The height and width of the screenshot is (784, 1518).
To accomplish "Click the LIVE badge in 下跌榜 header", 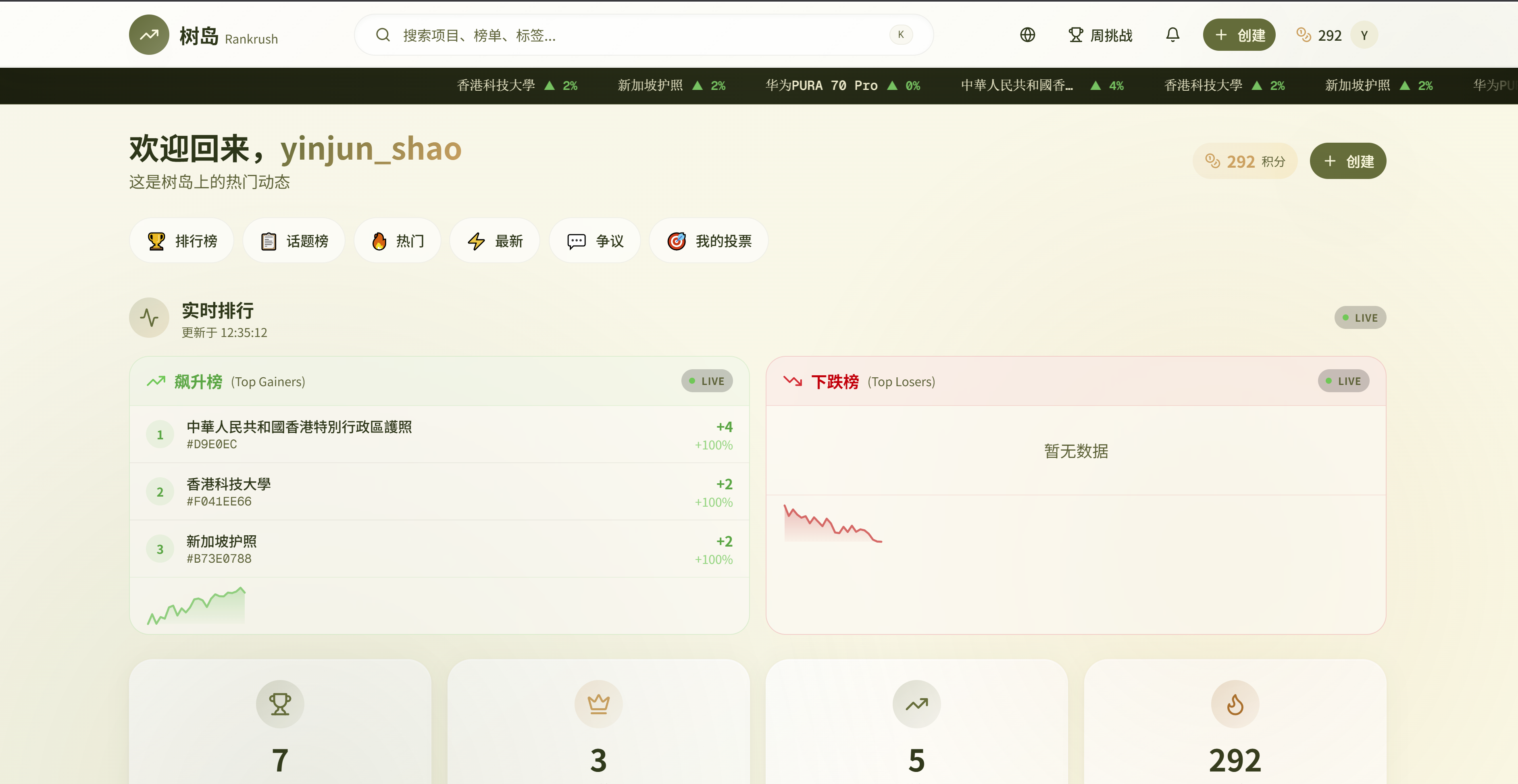I will (1343, 381).
